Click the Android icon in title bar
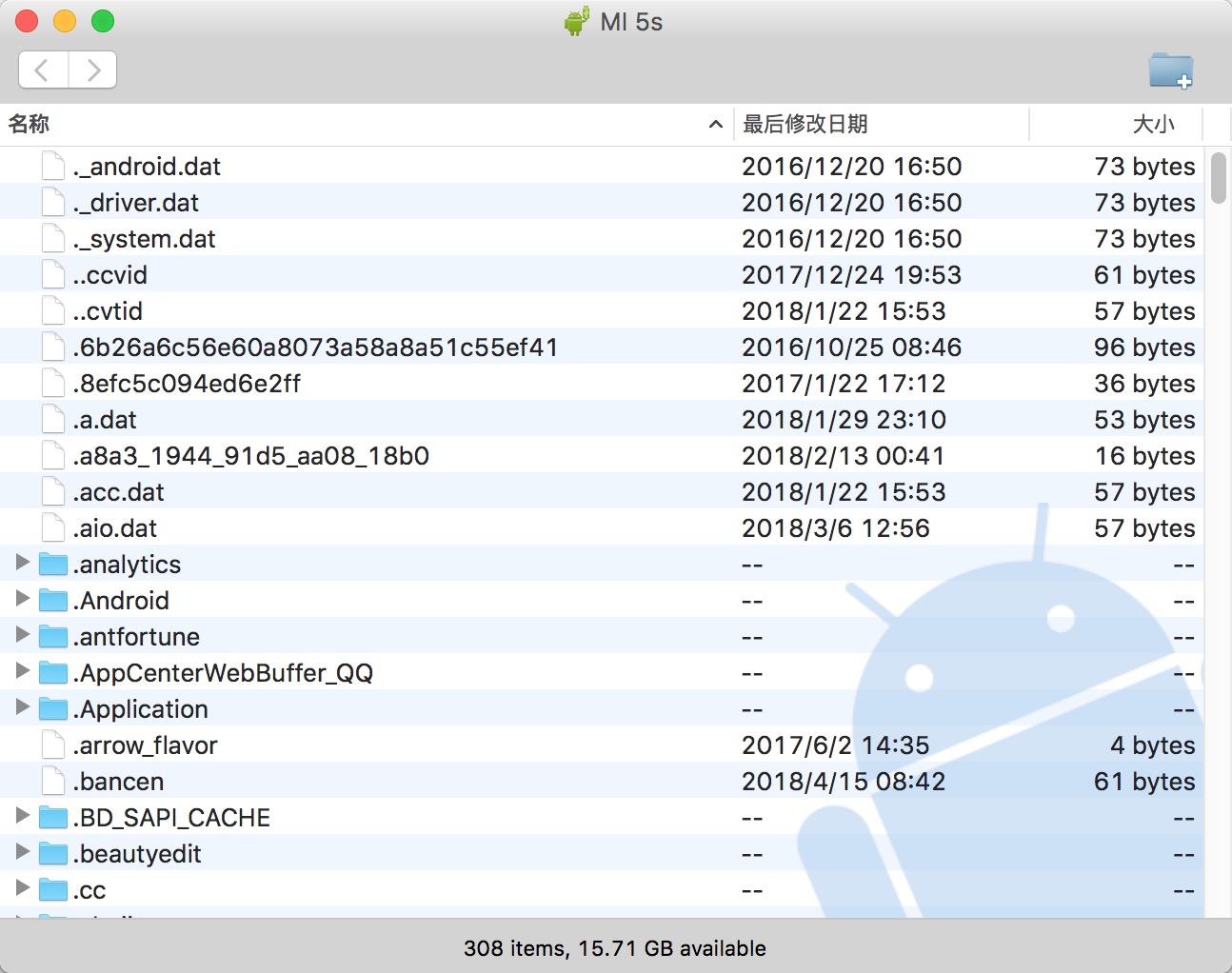 click(577, 21)
